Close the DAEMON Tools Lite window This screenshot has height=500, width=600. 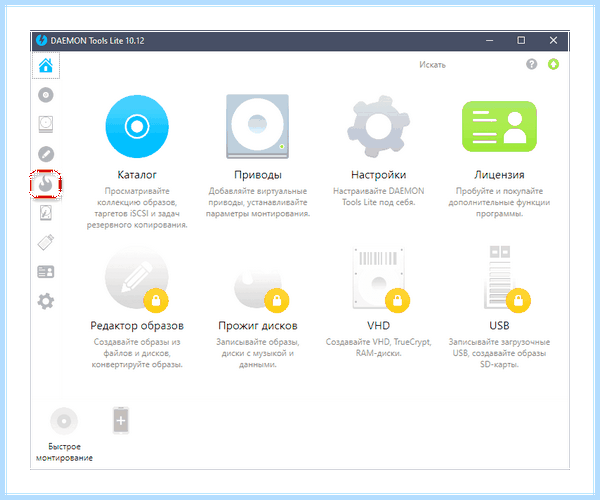click(553, 40)
